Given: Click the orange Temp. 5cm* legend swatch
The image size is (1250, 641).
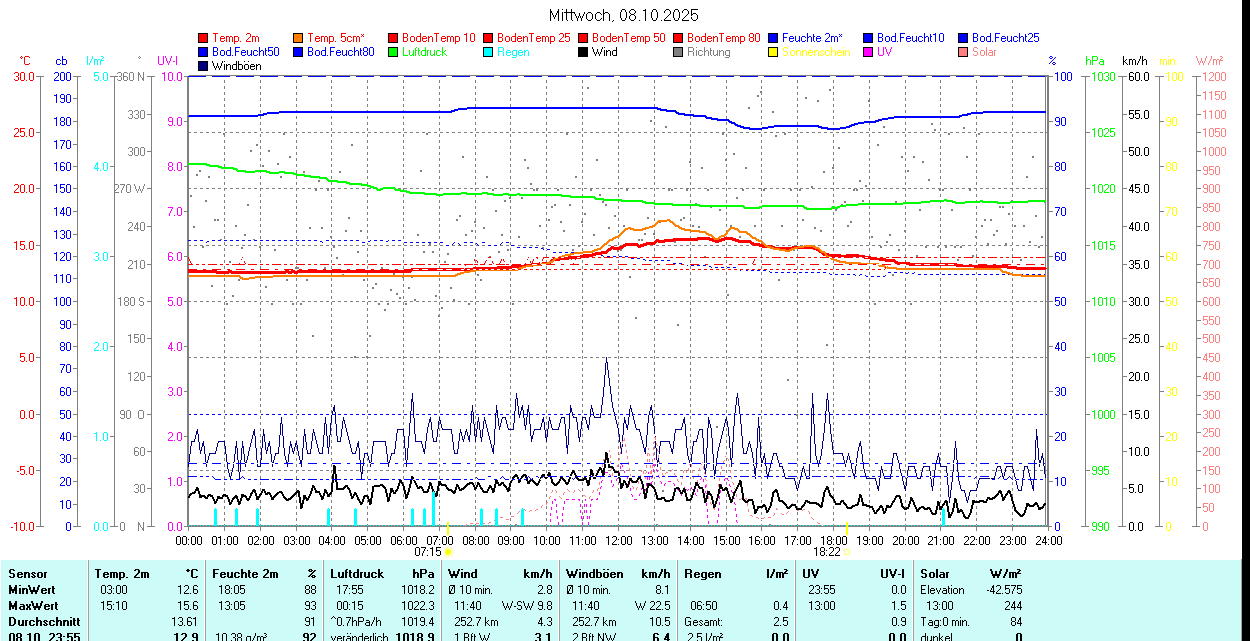Looking at the screenshot, I should point(298,38).
